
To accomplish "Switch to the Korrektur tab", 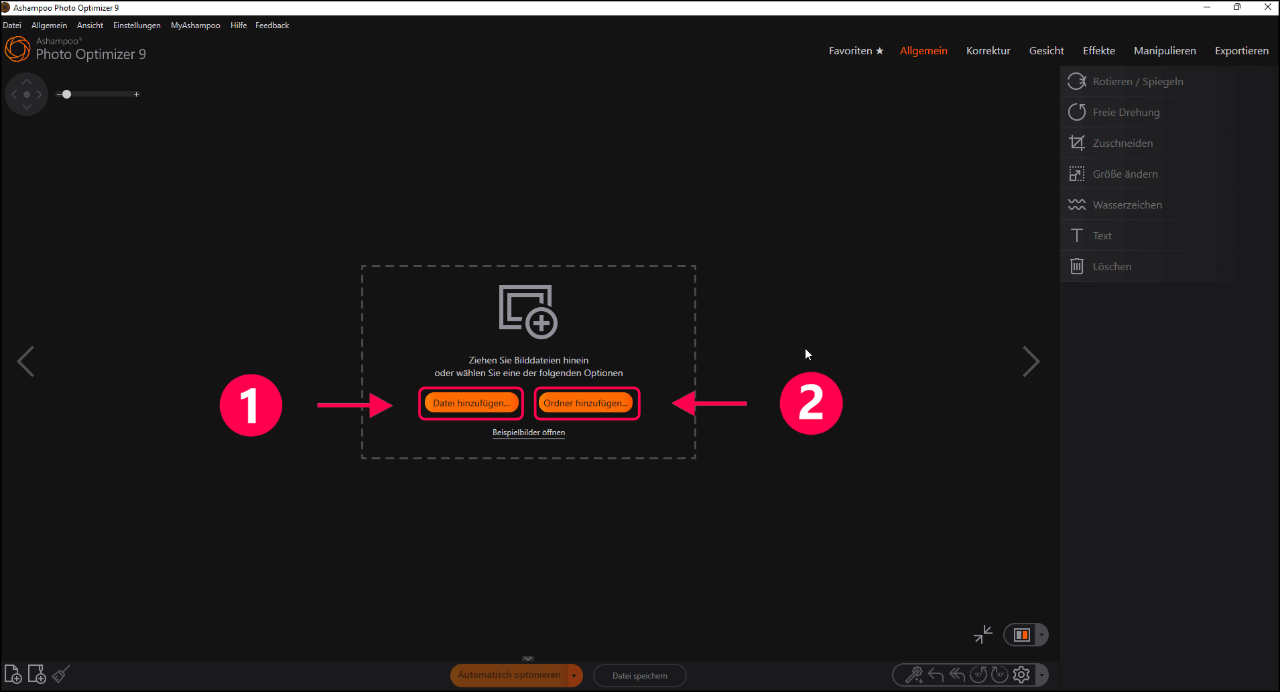I will coord(988,51).
